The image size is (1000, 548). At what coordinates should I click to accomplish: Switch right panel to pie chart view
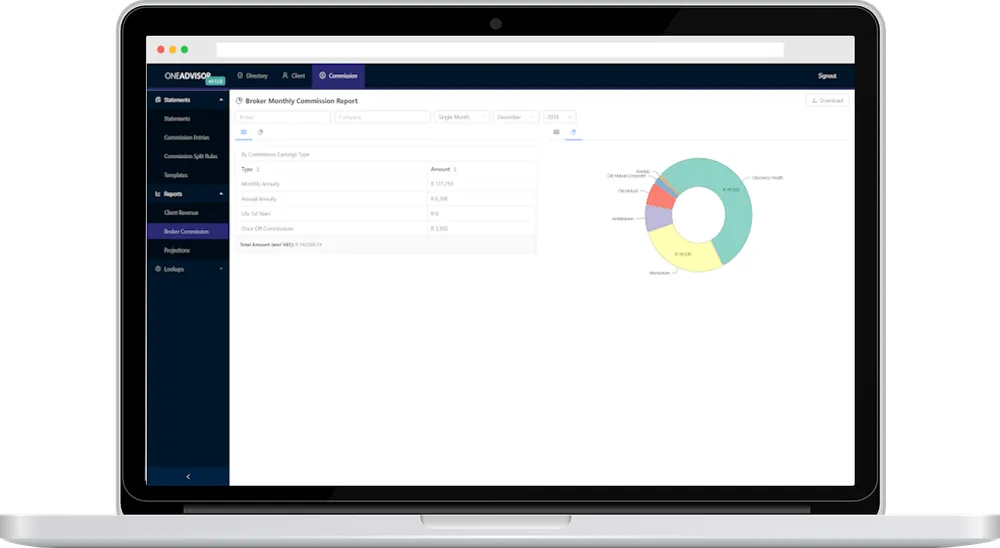(x=573, y=132)
